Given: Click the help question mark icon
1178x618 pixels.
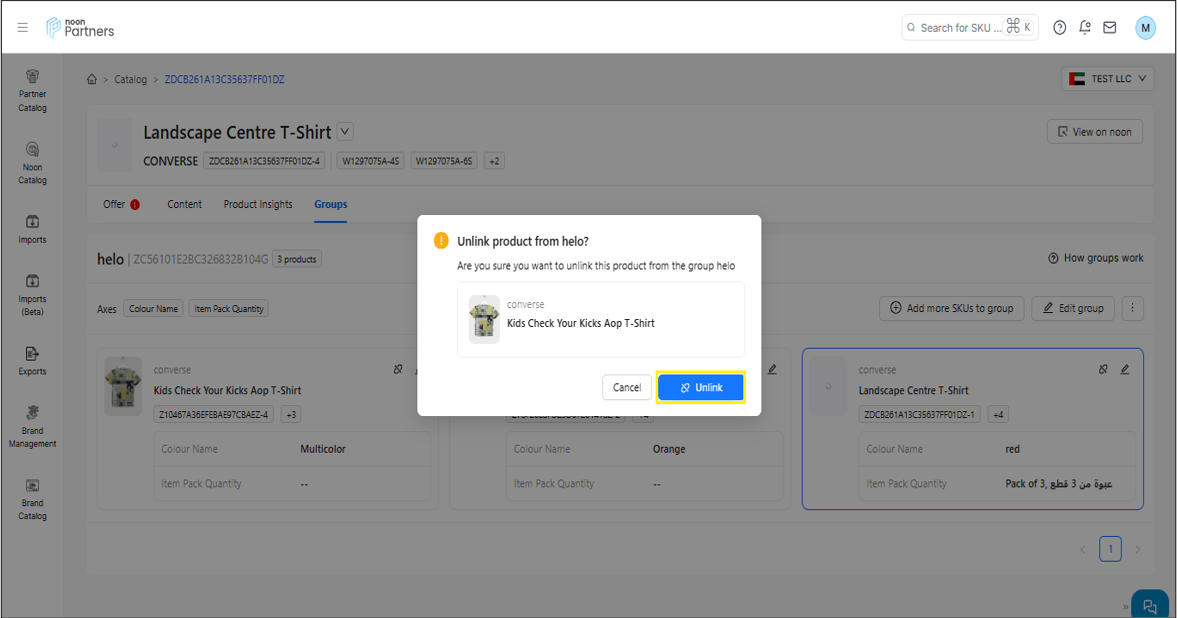Looking at the screenshot, I should pyautogui.click(x=1060, y=28).
